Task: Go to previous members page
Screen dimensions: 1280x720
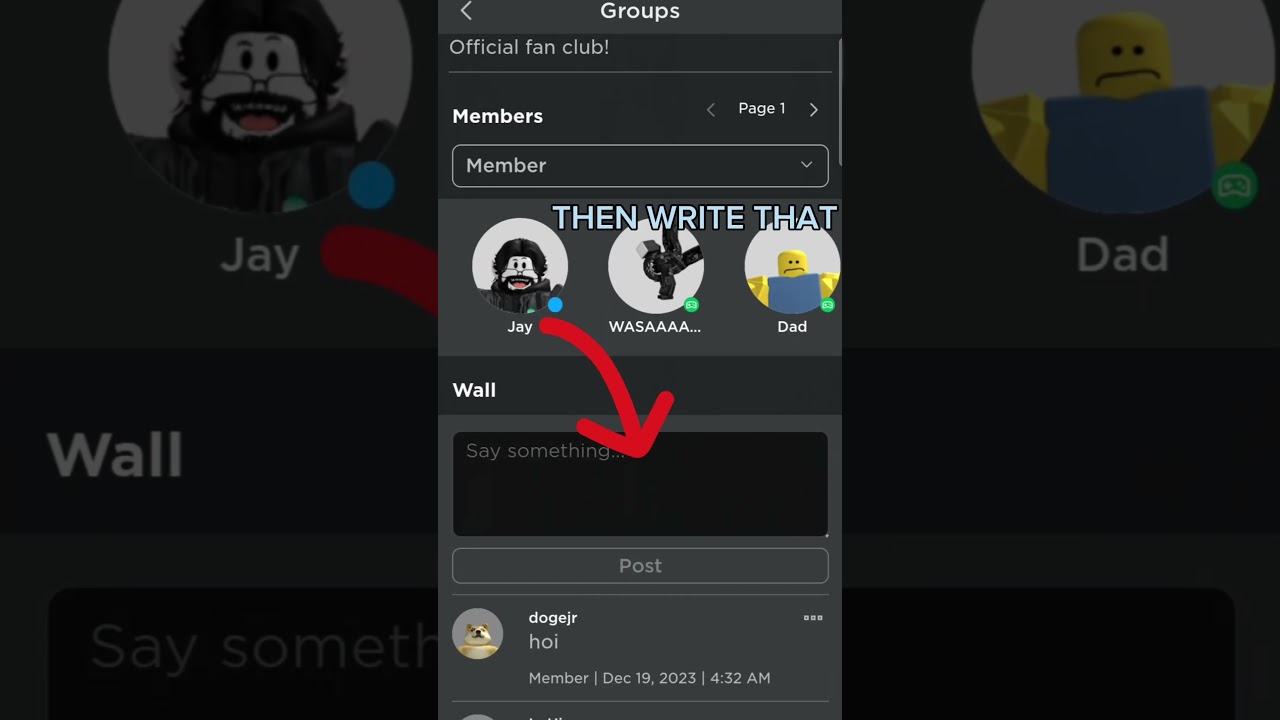Action: tap(711, 110)
